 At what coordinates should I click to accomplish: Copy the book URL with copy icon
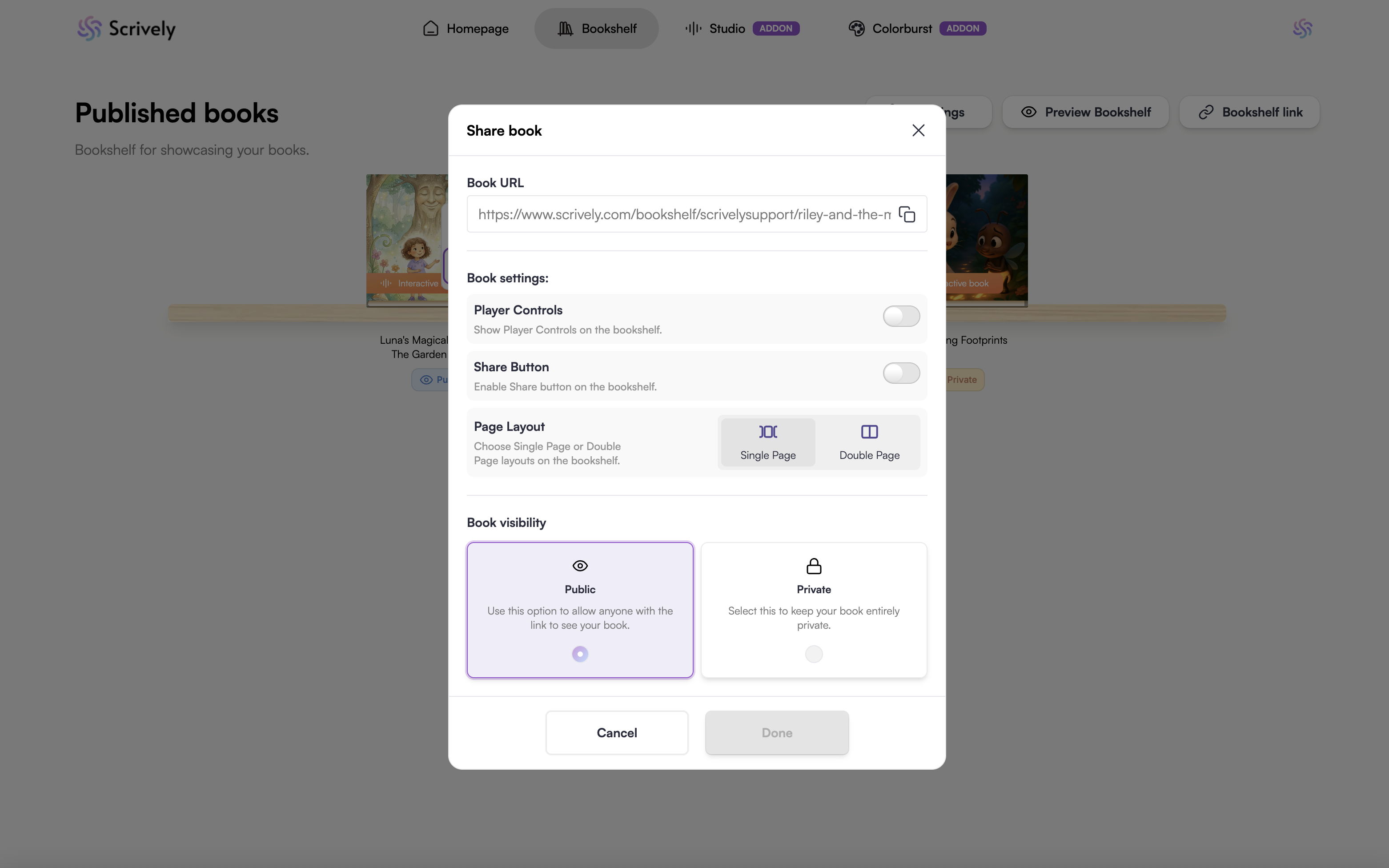[x=907, y=214]
